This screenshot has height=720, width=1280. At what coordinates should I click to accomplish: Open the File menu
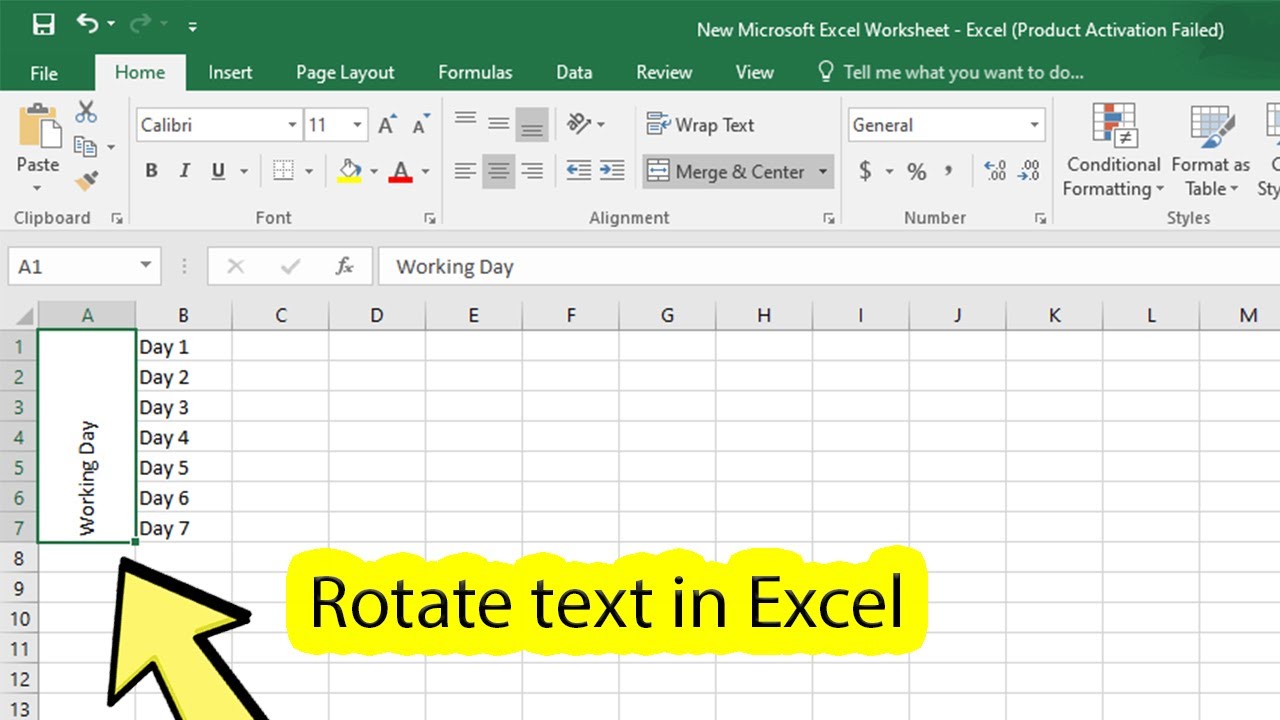tap(44, 72)
